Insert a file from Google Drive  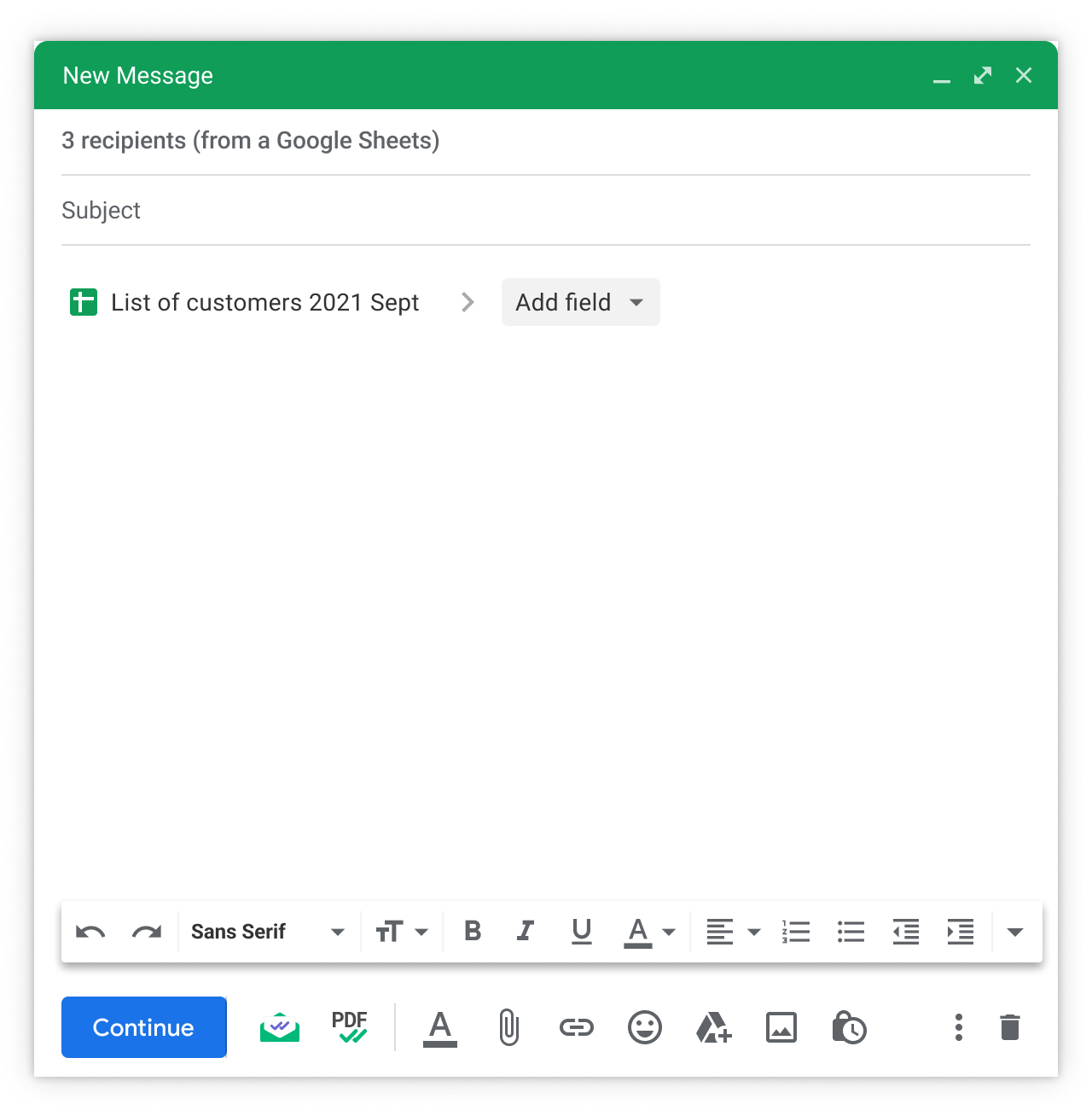pyautogui.click(x=713, y=1027)
